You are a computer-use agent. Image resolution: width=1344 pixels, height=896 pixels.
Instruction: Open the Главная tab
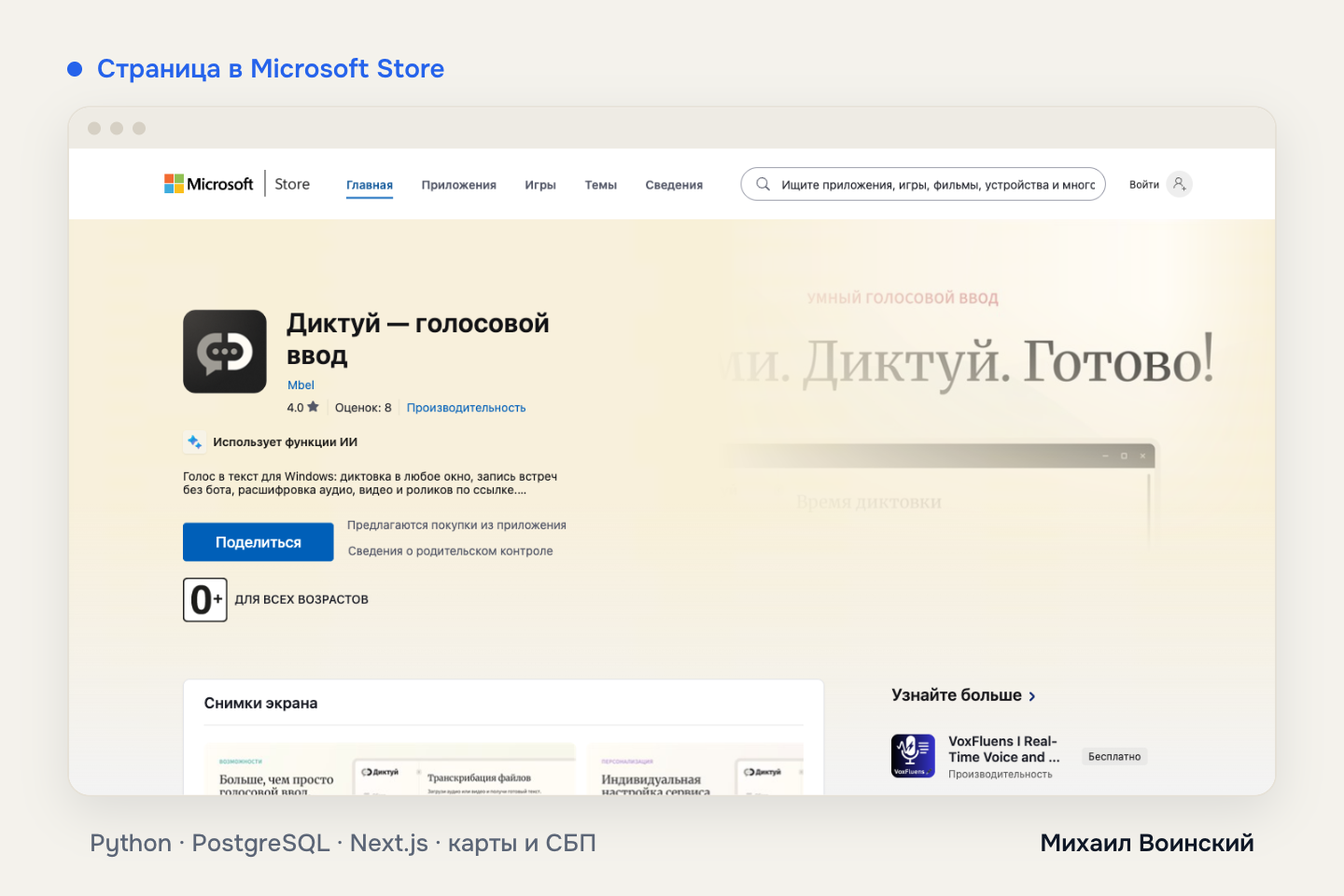pos(370,185)
